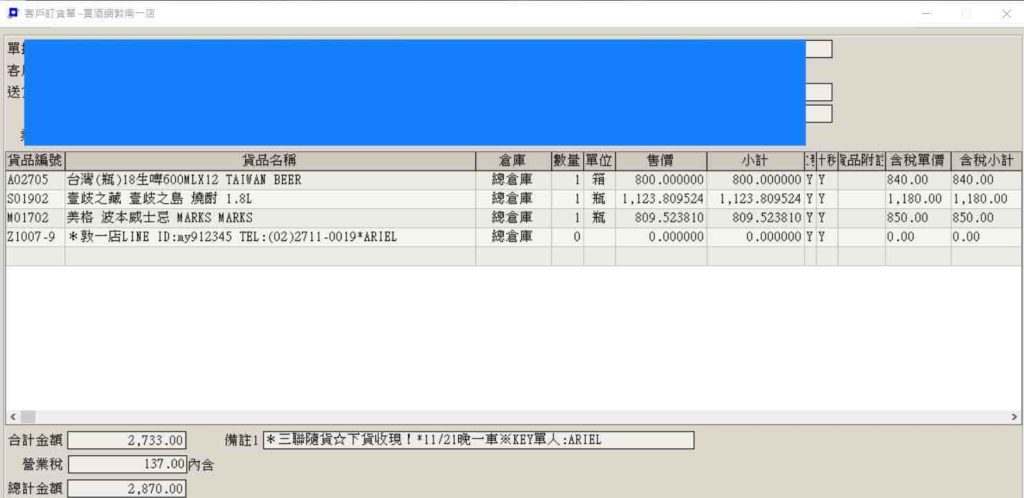The image size is (1024, 498).
Task: Click the 1,180.00 tax-included subtotal cell
Action: point(986,199)
